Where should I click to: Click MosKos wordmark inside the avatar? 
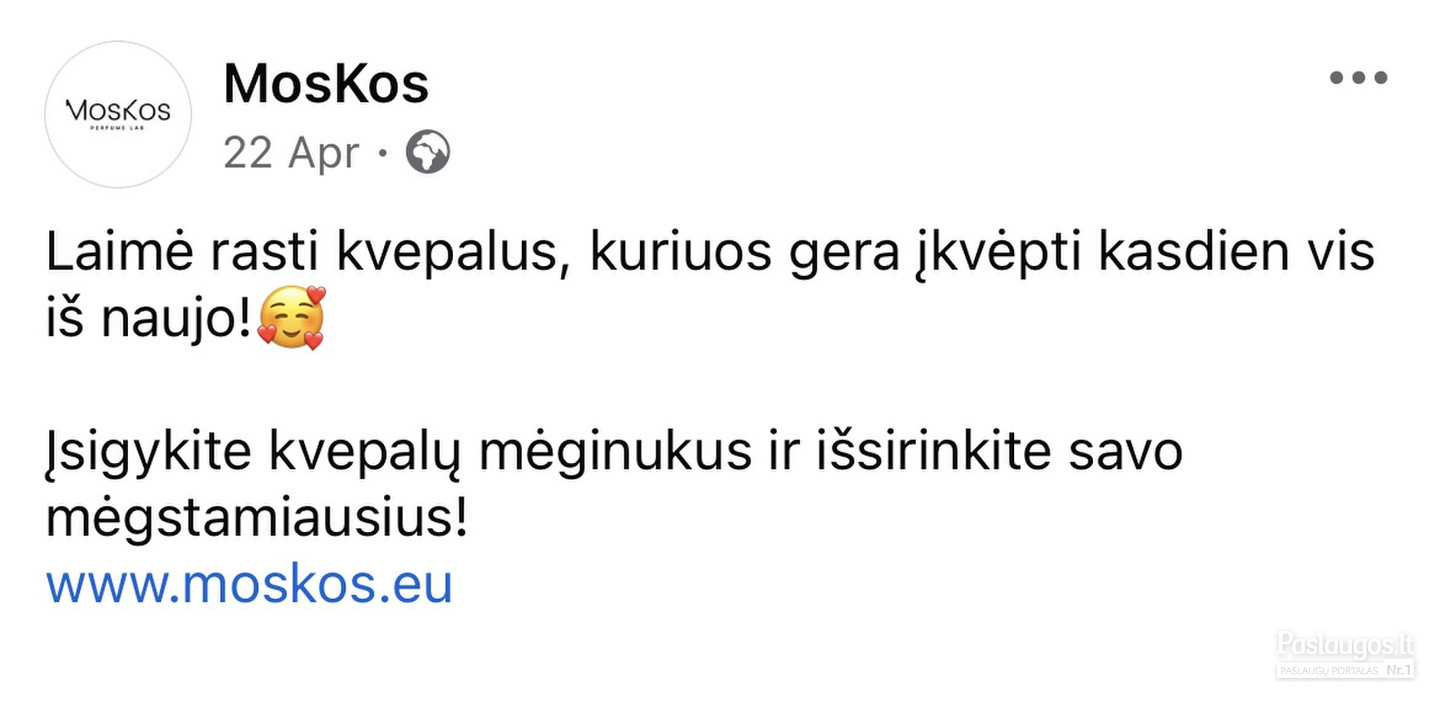(118, 110)
